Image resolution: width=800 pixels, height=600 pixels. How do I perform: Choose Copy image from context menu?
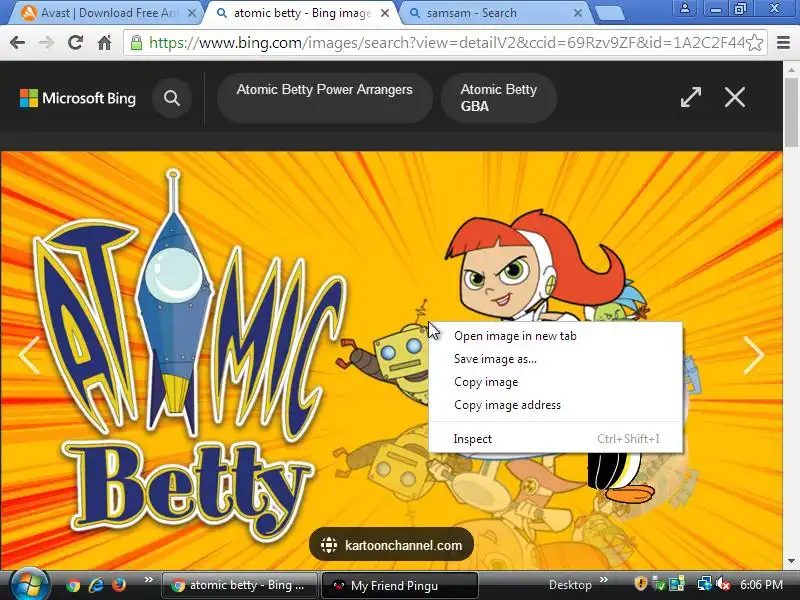(x=555, y=382)
